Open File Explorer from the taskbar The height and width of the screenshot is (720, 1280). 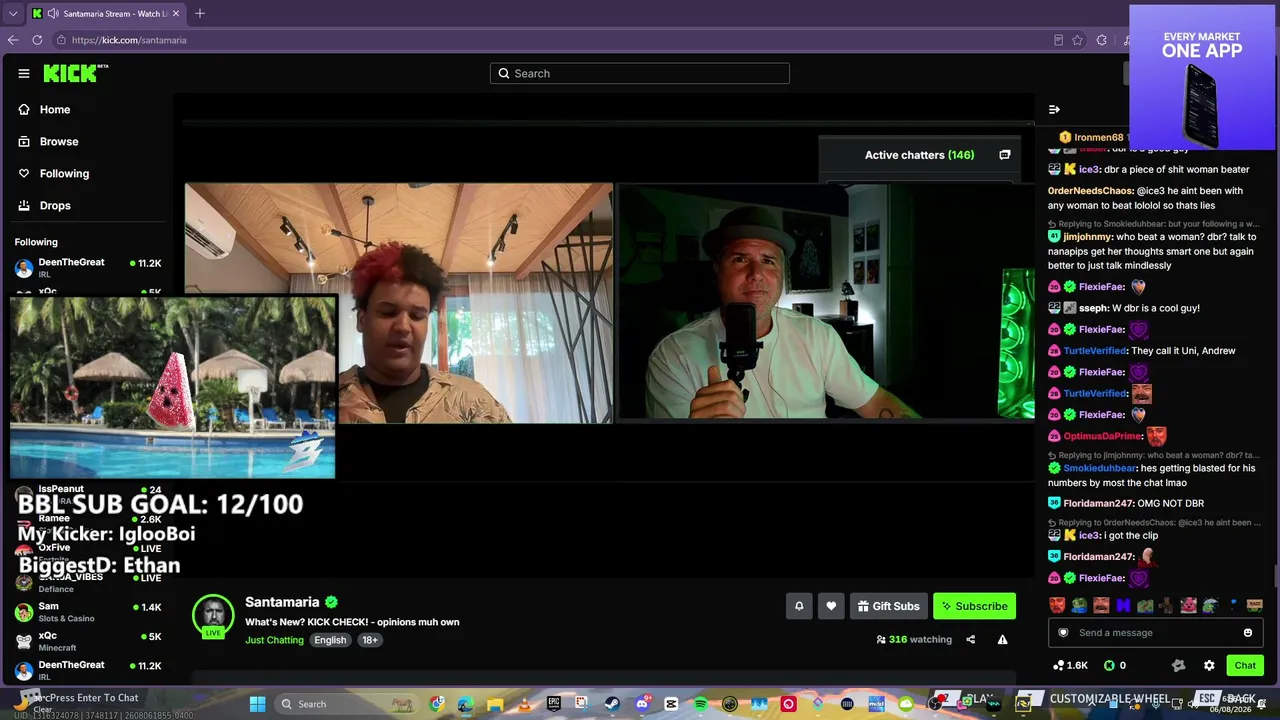point(495,704)
